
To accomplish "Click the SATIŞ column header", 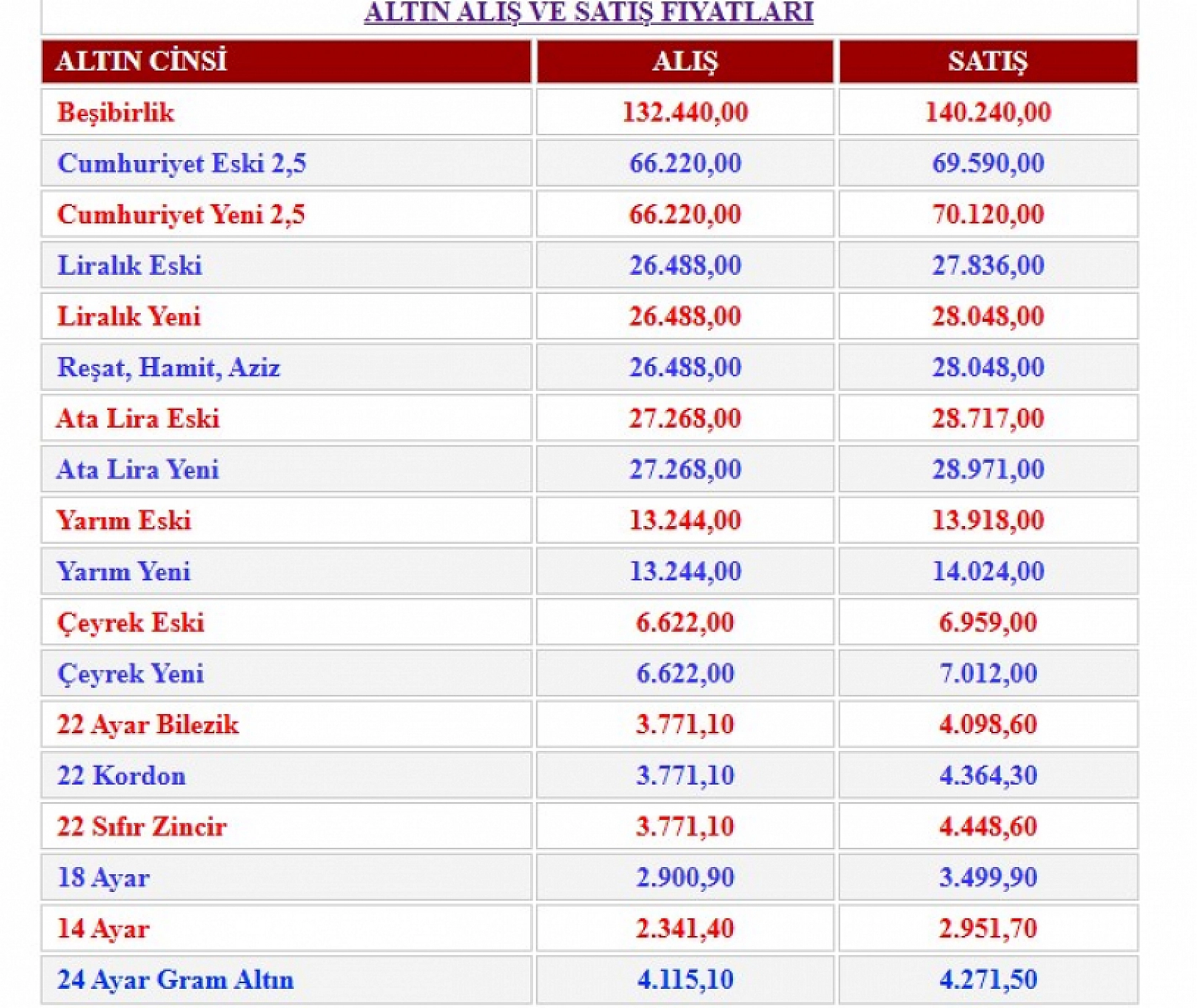I will (x=988, y=61).
